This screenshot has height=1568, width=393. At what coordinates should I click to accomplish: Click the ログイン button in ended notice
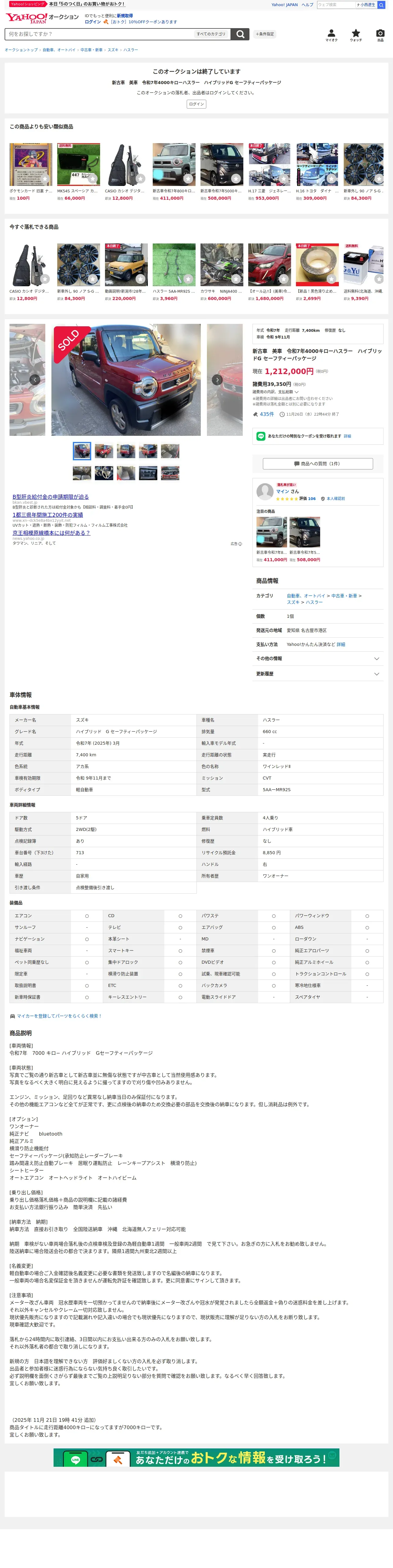[x=196, y=104]
